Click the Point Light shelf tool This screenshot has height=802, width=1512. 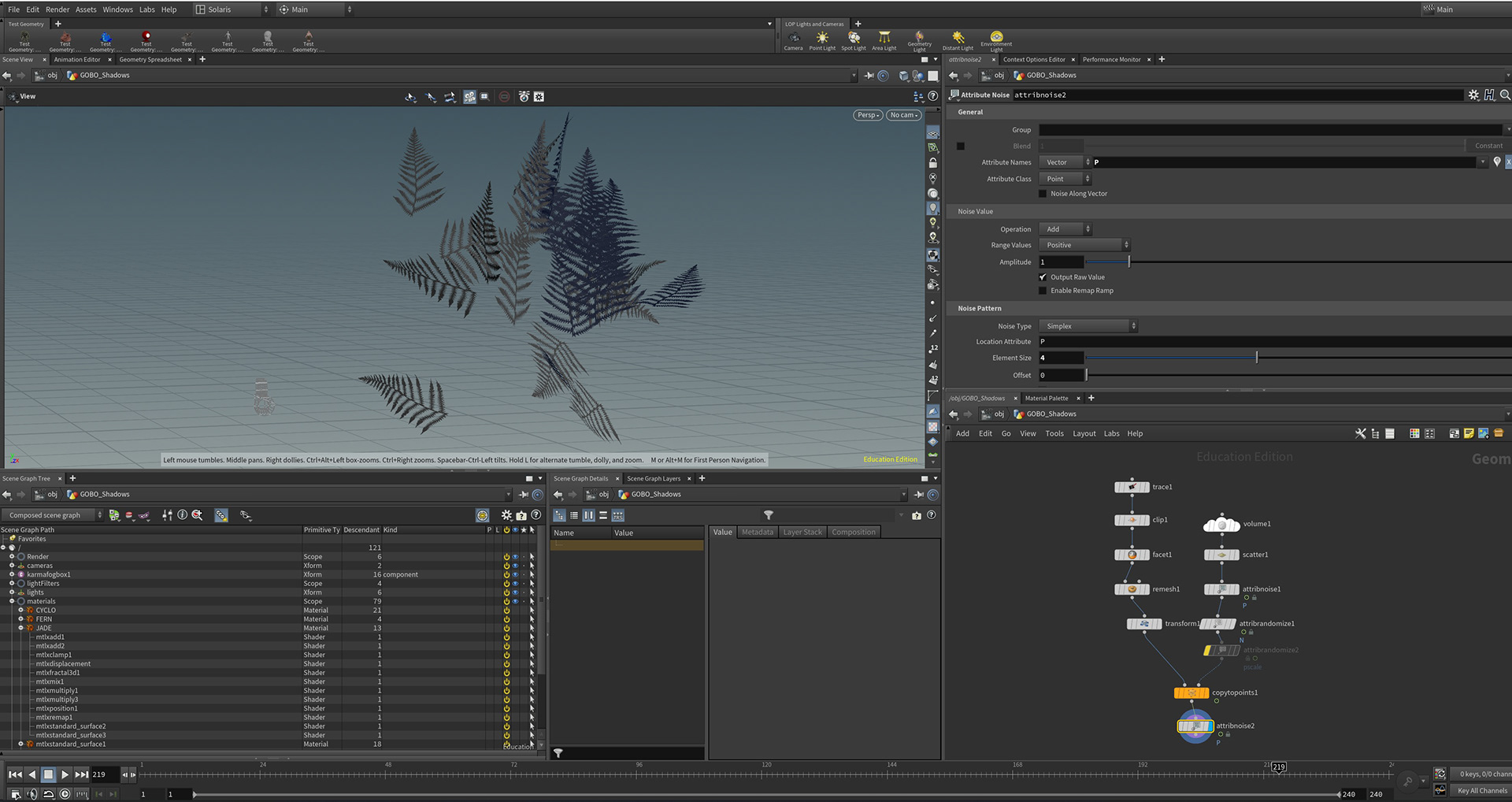click(822, 39)
